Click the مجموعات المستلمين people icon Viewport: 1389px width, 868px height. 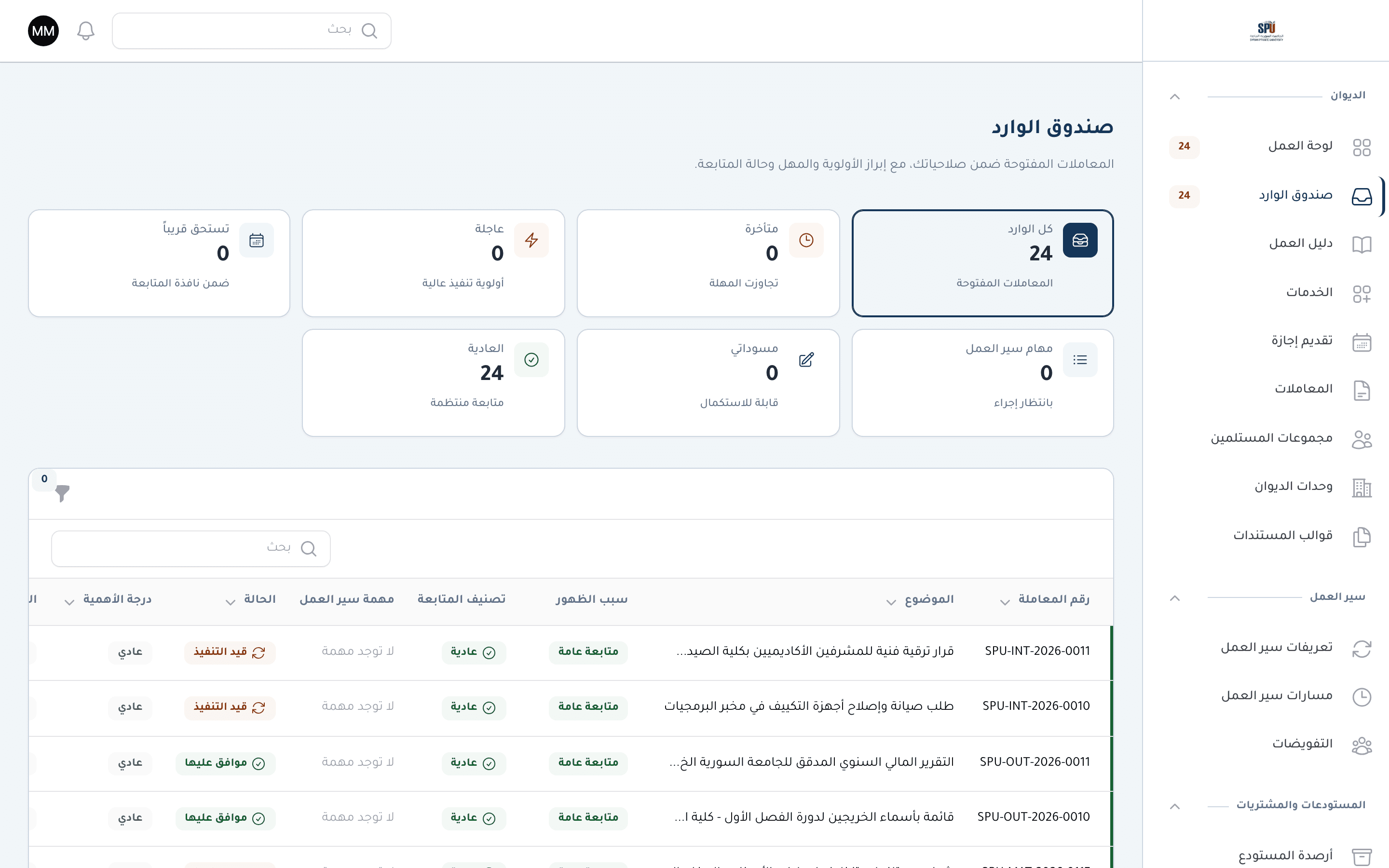pyautogui.click(x=1362, y=439)
